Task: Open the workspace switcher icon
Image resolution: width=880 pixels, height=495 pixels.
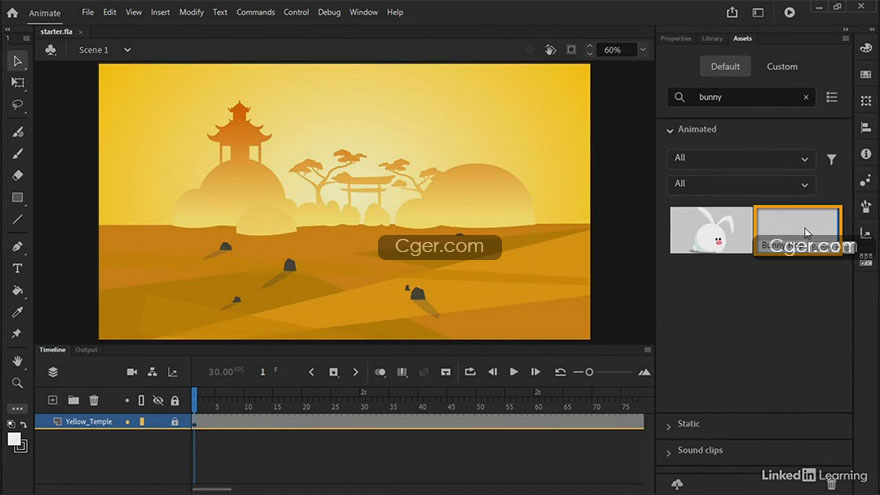Action: [x=758, y=12]
